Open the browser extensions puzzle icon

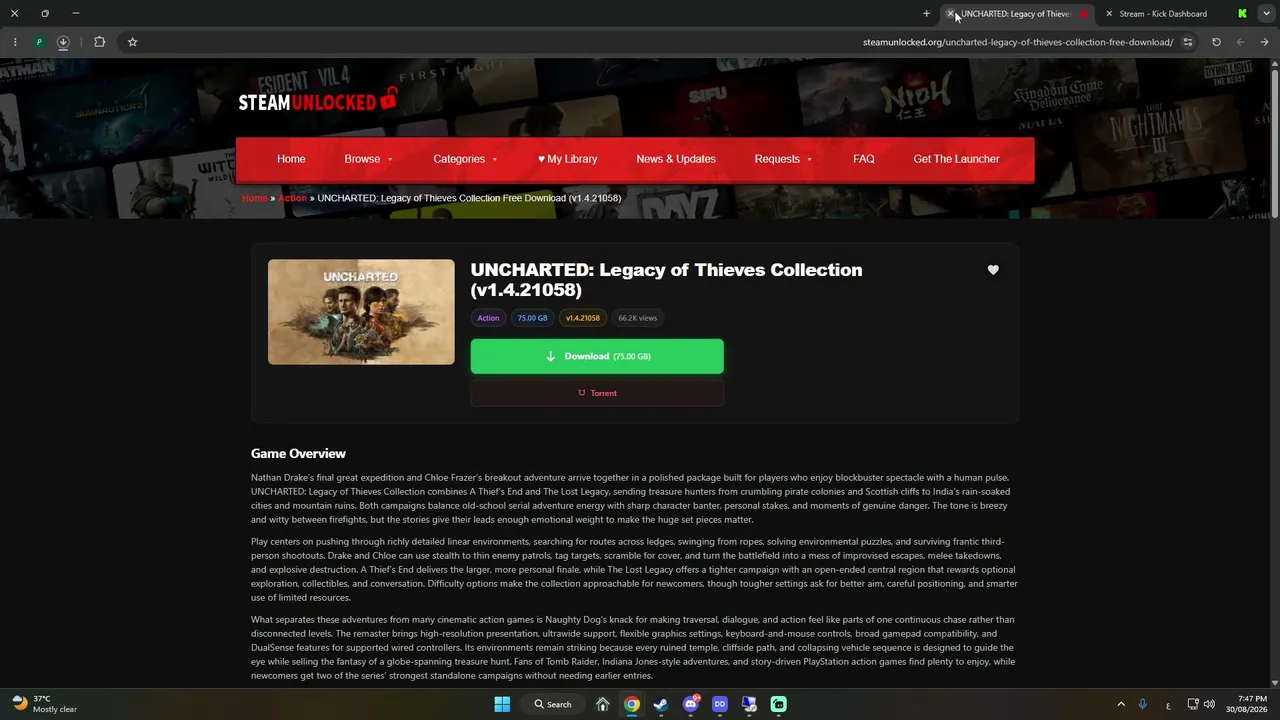tap(99, 42)
